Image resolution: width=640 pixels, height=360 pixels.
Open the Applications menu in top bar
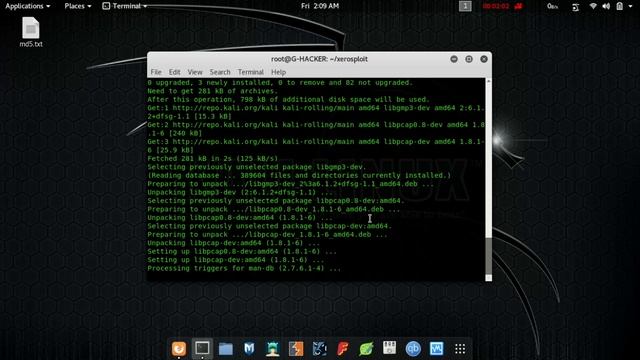27,6
